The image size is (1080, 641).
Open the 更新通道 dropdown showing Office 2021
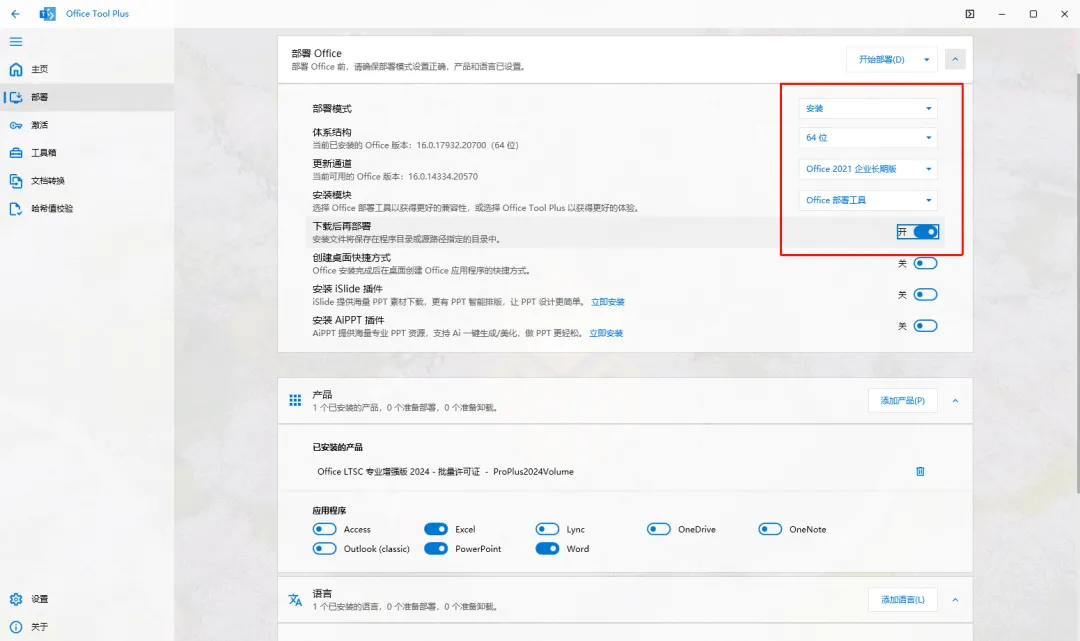pos(868,169)
